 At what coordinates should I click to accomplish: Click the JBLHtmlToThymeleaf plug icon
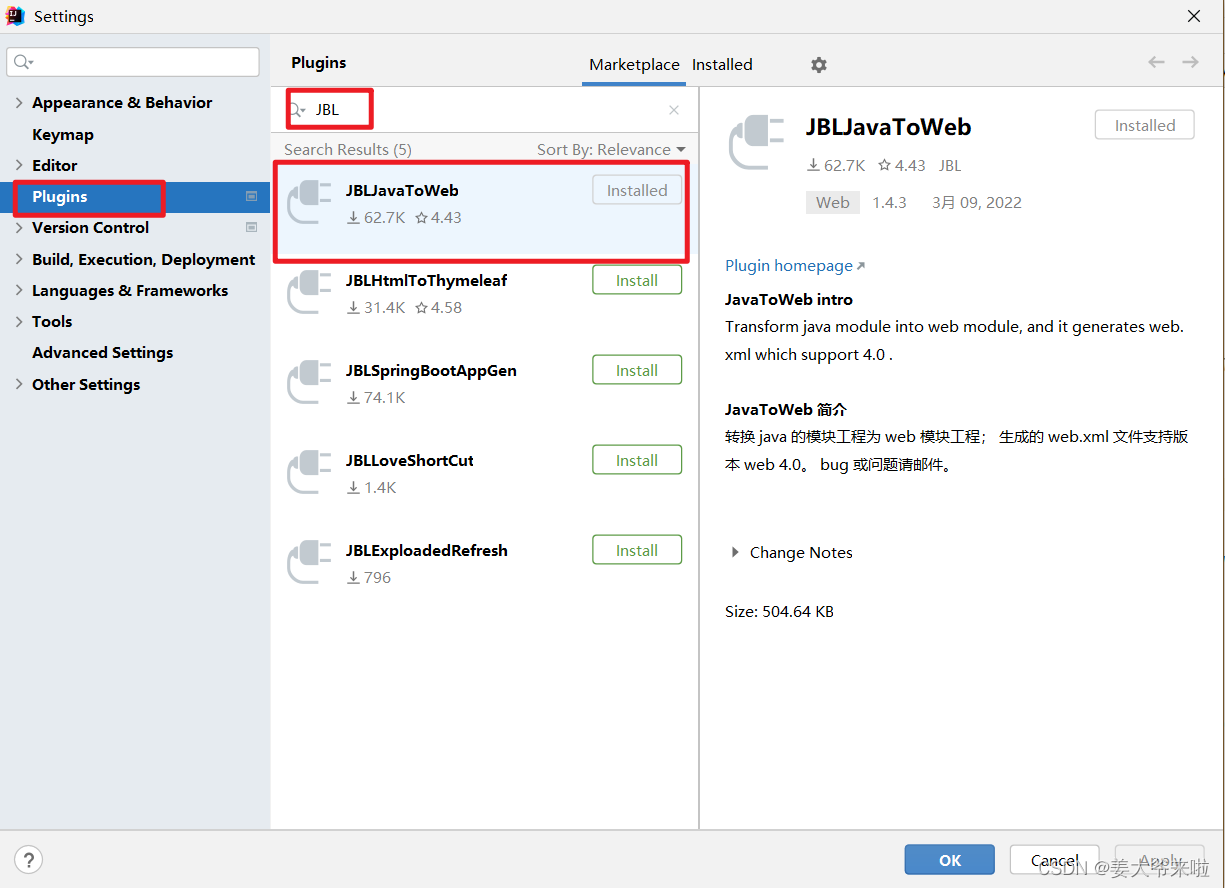tap(308, 293)
